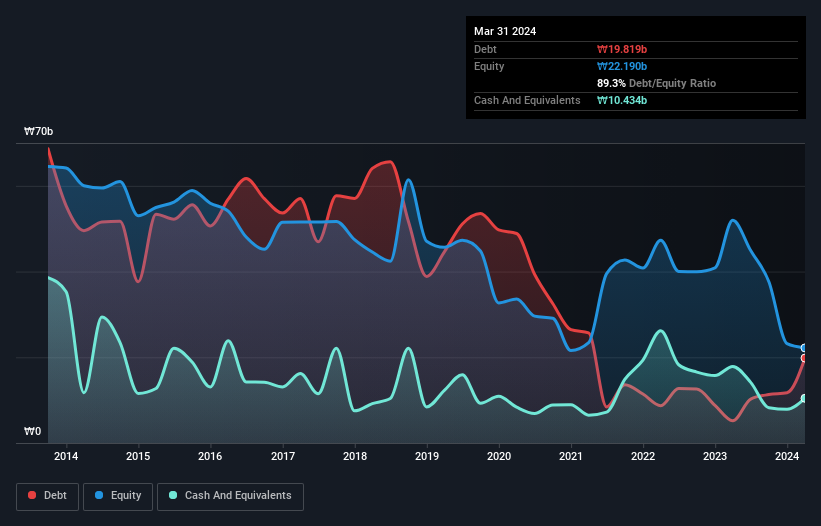
Task: Click the 89.3% Debt/Equity Ratio text
Action: (657, 83)
